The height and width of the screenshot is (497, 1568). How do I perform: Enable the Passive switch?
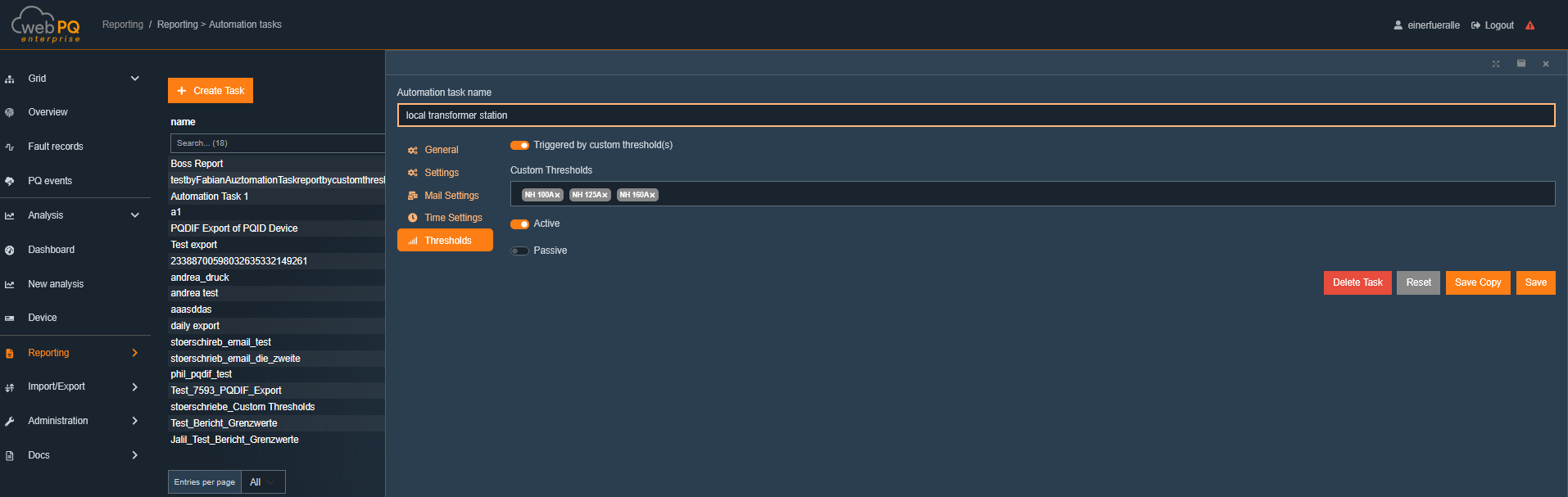[x=519, y=251]
